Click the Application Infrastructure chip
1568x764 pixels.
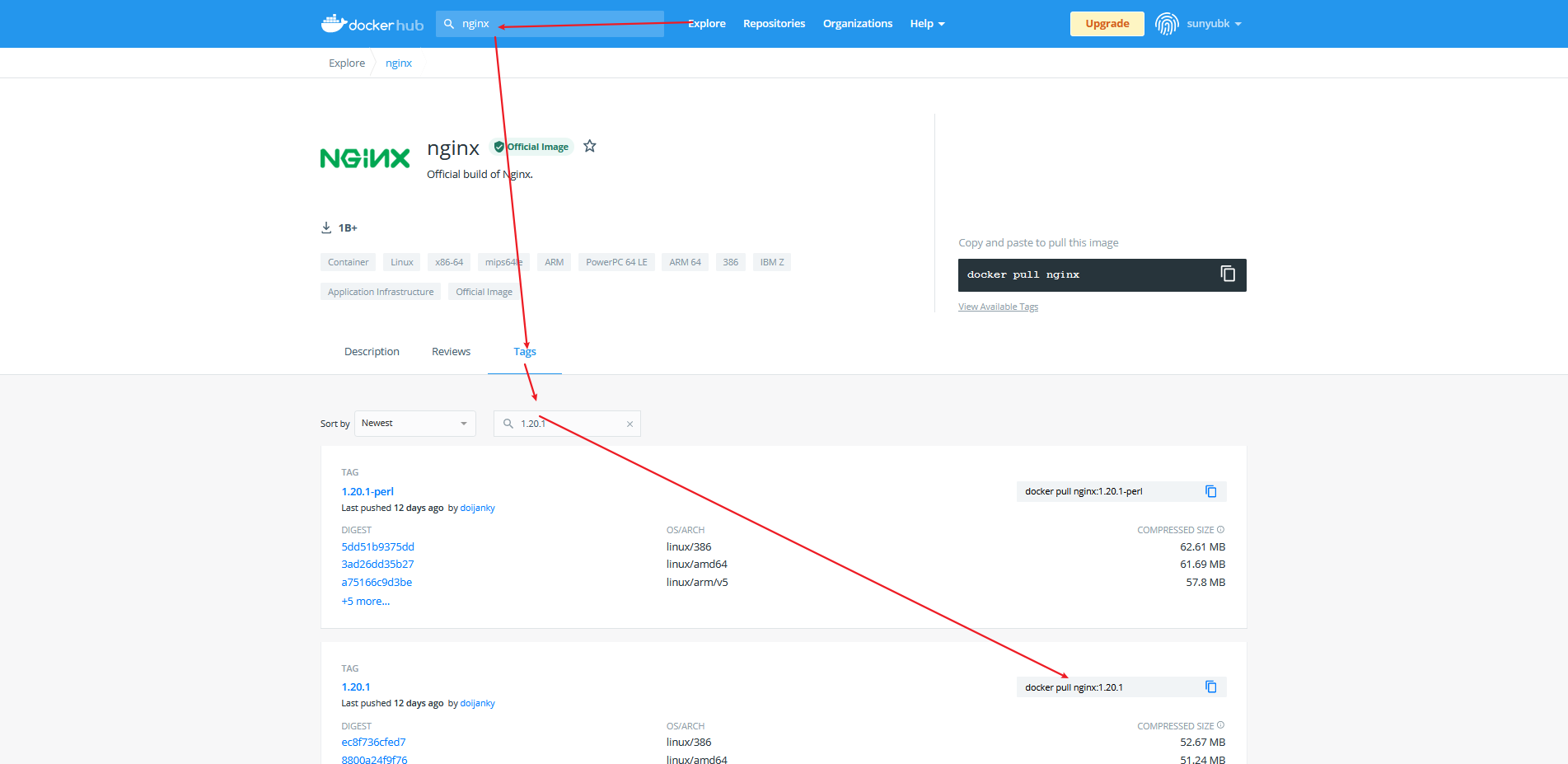point(381,292)
